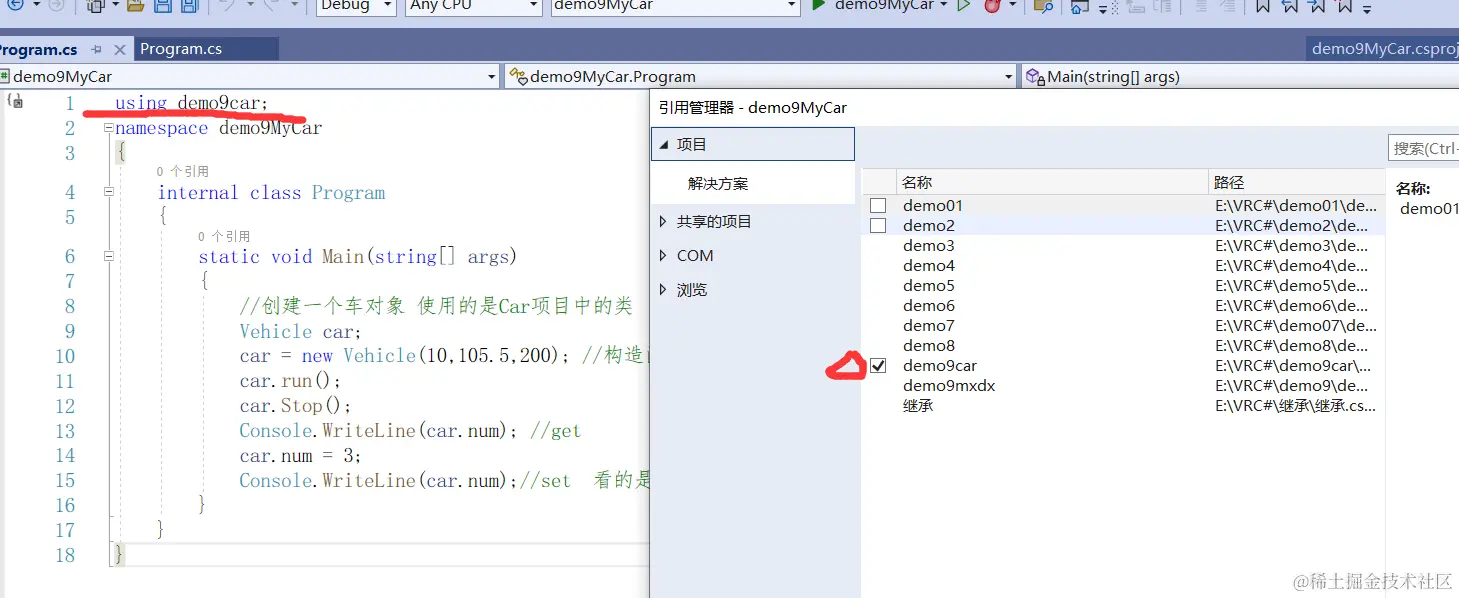Viewport: 1459px width, 598px height.
Task: Tick the demo2 project checkbox
Action: pyautogui.click(x=878, y=226)
